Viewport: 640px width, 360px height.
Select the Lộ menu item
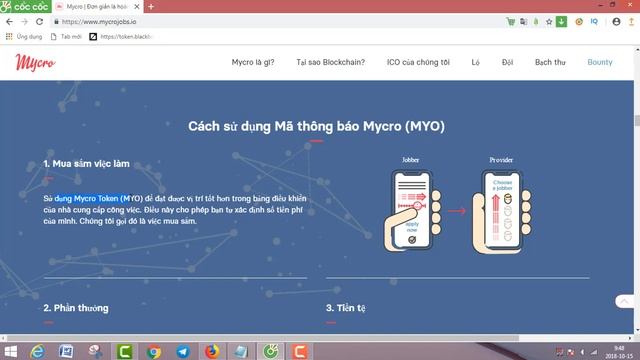(x=476, y=62)
